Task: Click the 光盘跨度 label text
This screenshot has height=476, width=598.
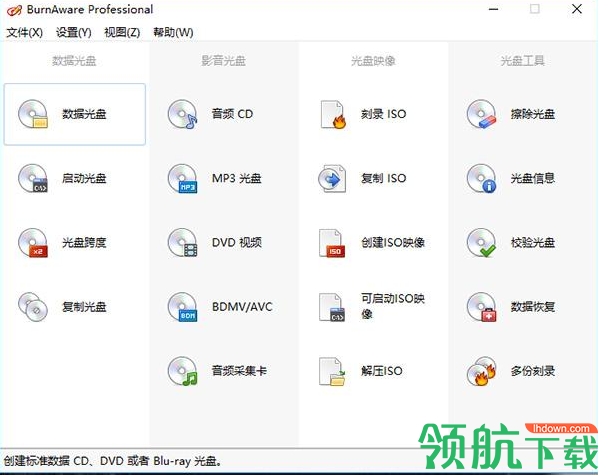Action: tap(84, 243)
